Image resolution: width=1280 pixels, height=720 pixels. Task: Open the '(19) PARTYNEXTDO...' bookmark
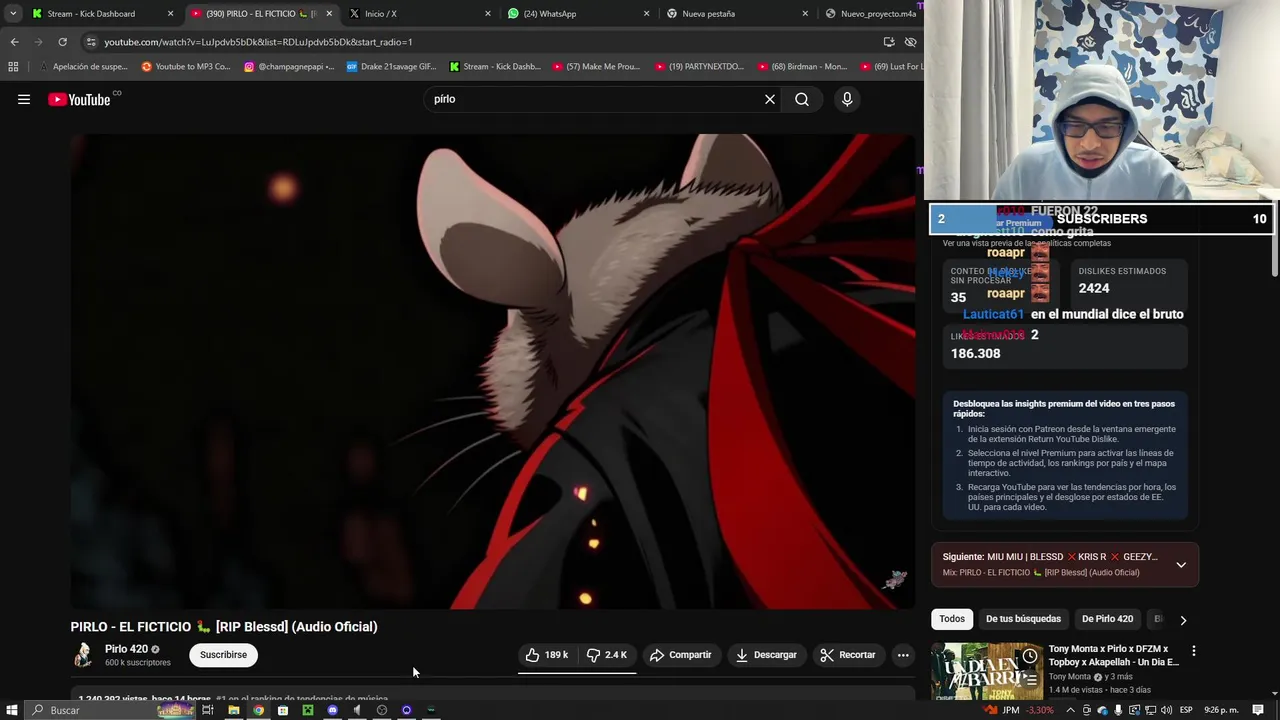pyautogui.click(x=700, y=67)
